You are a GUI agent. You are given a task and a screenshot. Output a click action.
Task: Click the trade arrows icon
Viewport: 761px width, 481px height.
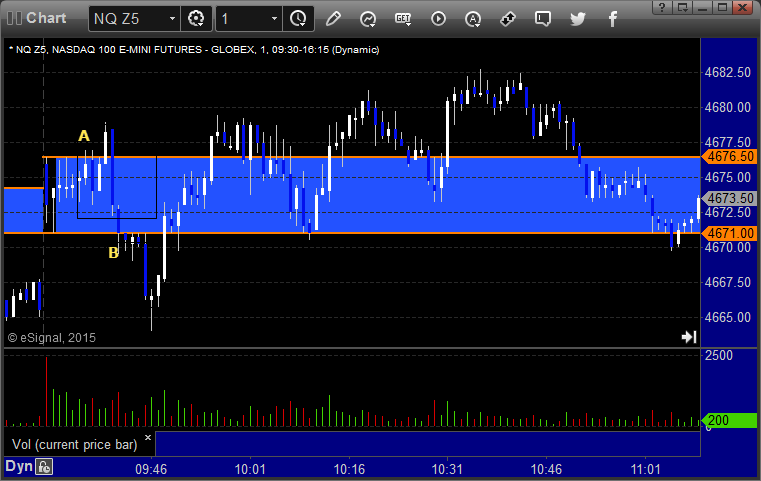[508, 19]
